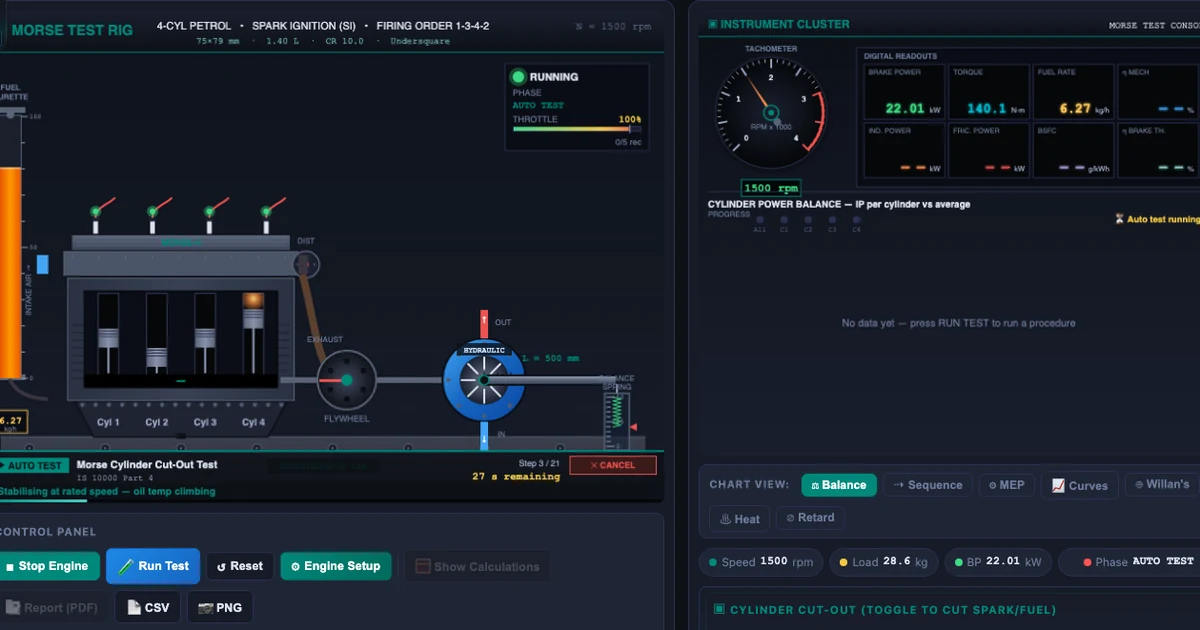Click the tachometer dial
Screen dimensions: 1200x630
(771, 113)
